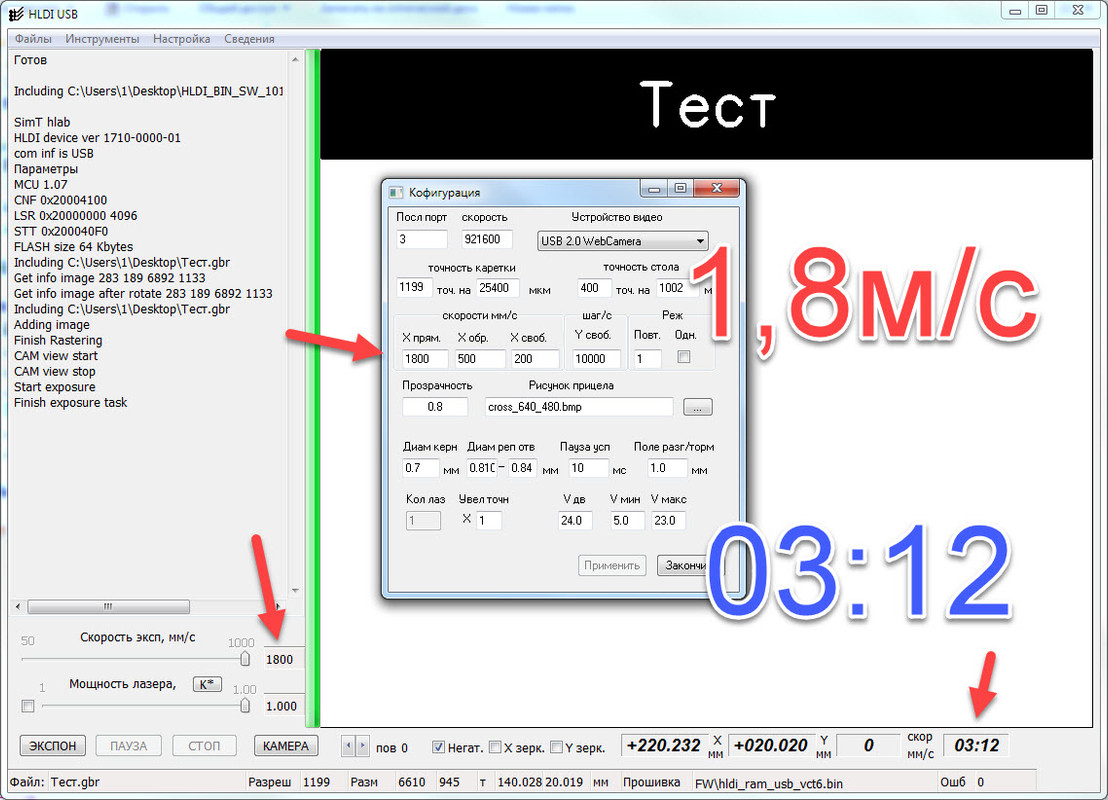Image resolution: width=1108 pixels, height=800 pixels.
Task: Click the horizontal scrollbar of the log panel
Action: point(108,606)
